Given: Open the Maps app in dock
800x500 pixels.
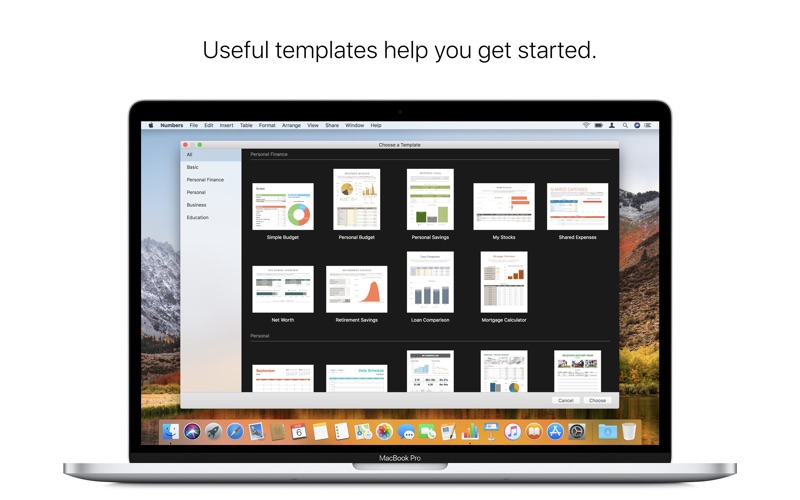Looking at the screenshot, I should (363, 432).
